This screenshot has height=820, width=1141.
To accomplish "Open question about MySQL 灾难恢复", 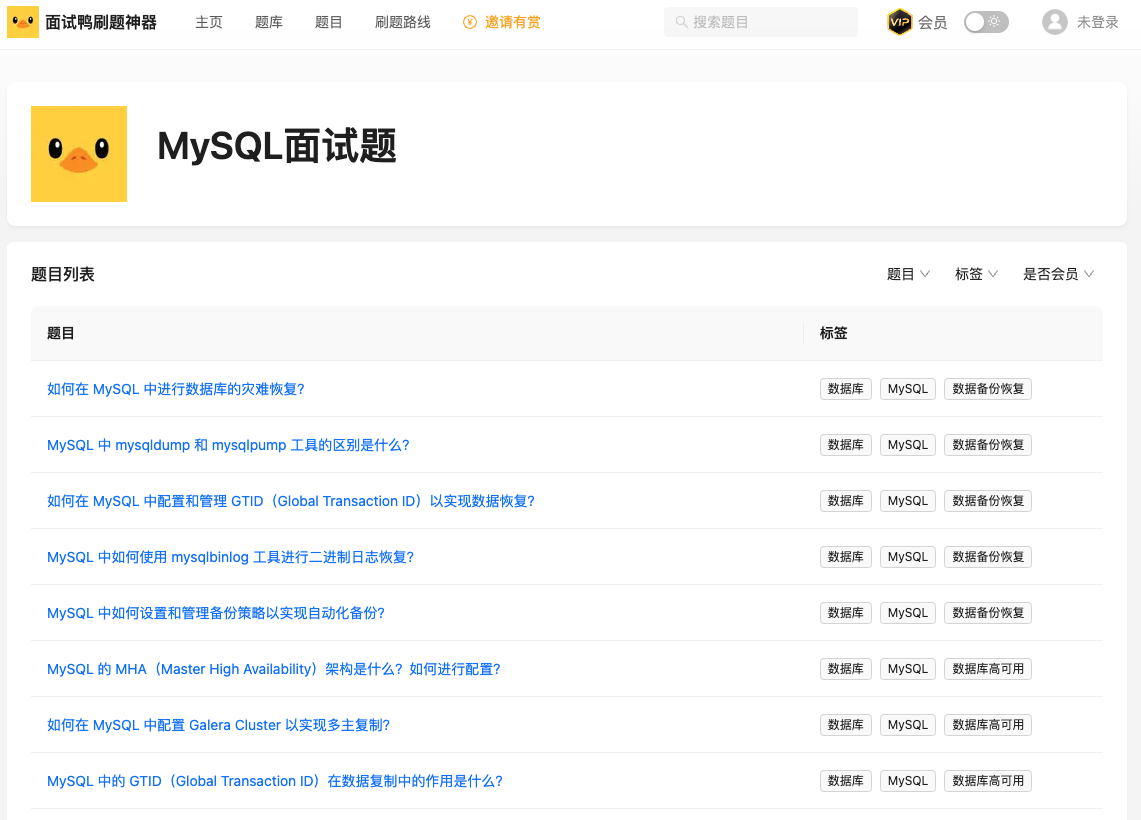I will coord(175,389).
